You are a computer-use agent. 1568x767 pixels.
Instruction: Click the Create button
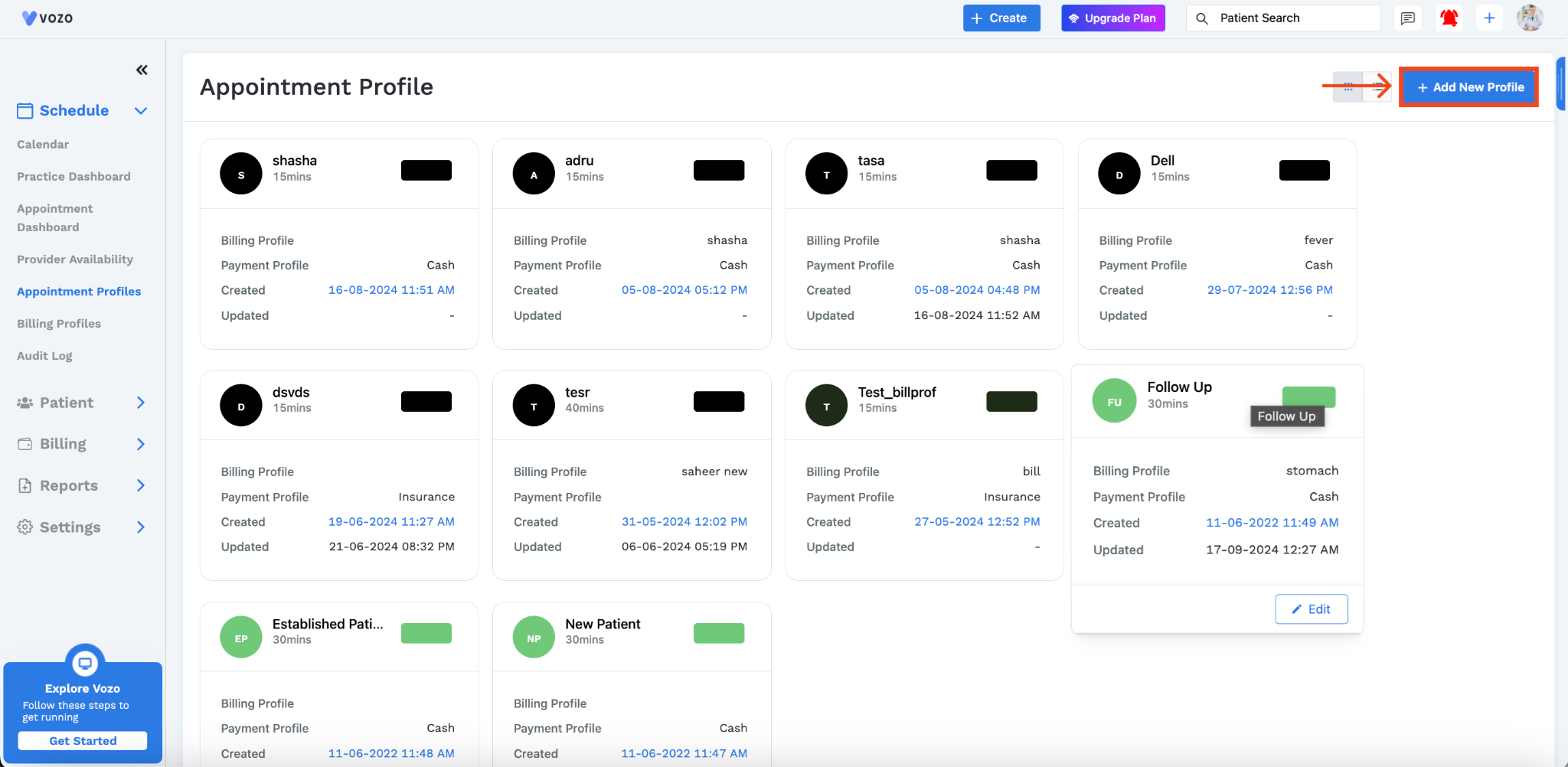(x=1001, y=18)
